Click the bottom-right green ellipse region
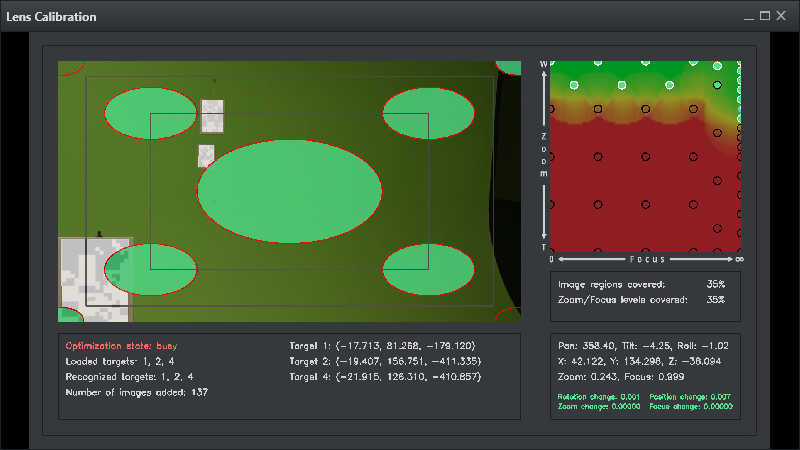 coord(428,269)
